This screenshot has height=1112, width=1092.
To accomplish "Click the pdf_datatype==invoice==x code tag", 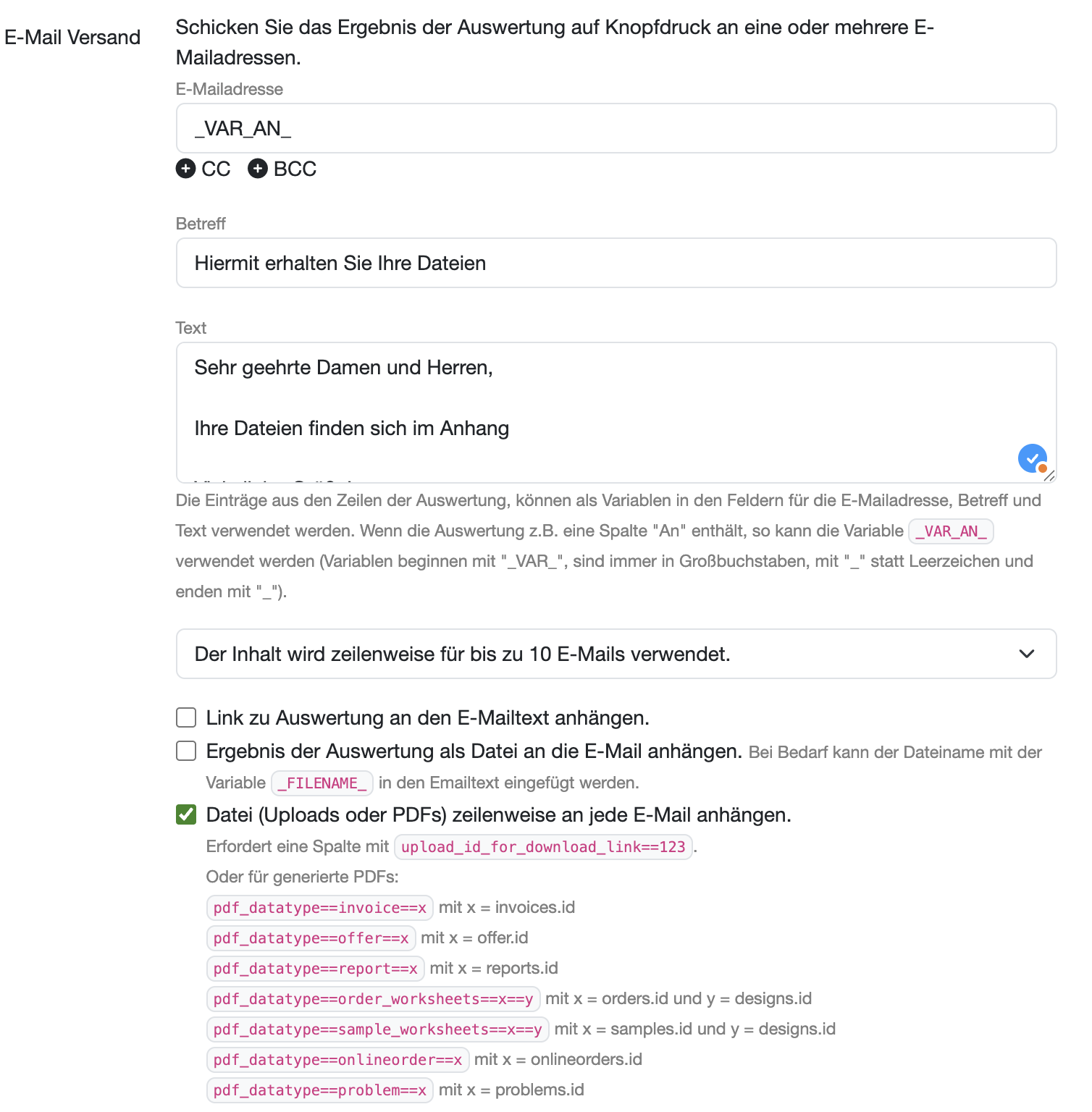I will pos(319,907).
